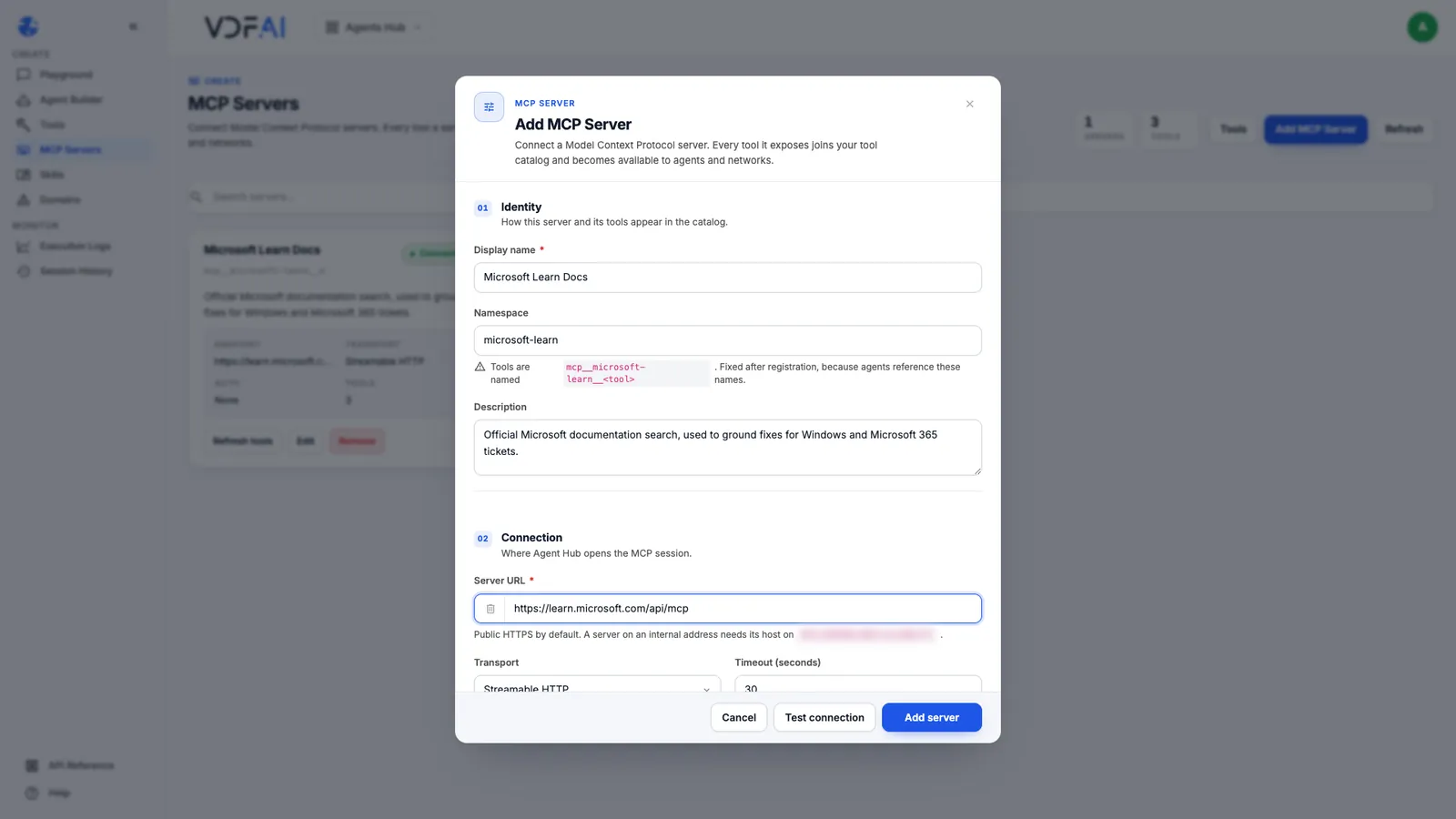Click the Refresh button on MCP Servers page
This screenshot has height=819, width=1456.
pyautogui.click(x=1404, y=129)
